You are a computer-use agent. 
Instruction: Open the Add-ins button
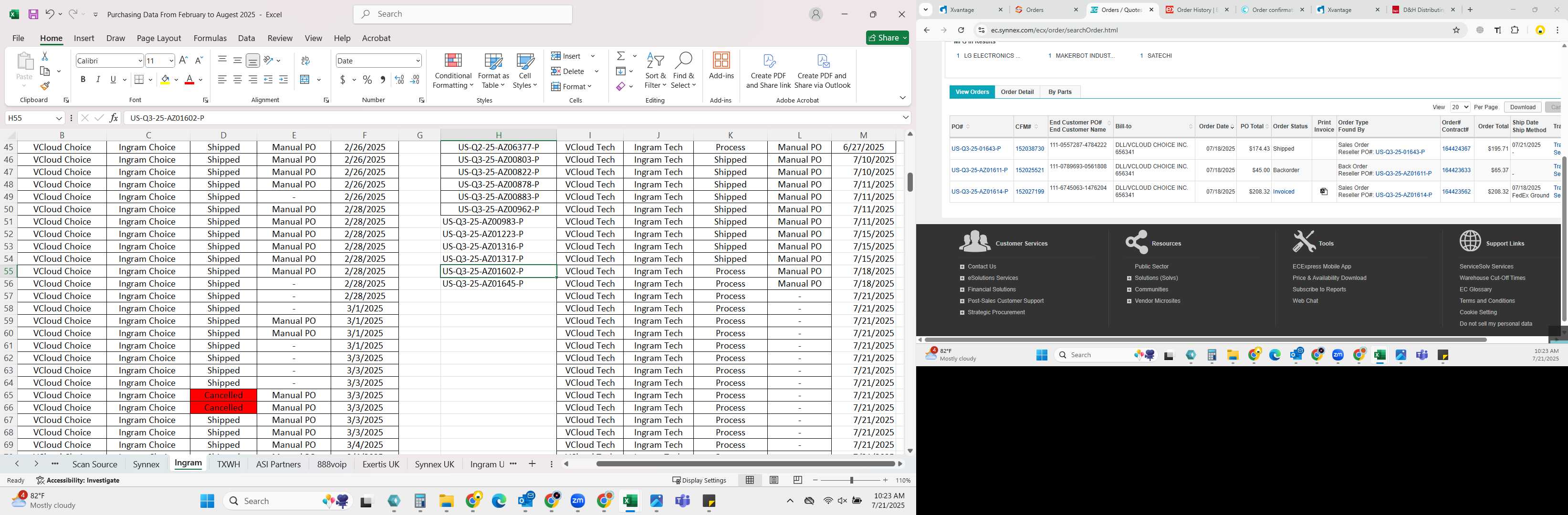coord(721,66)
